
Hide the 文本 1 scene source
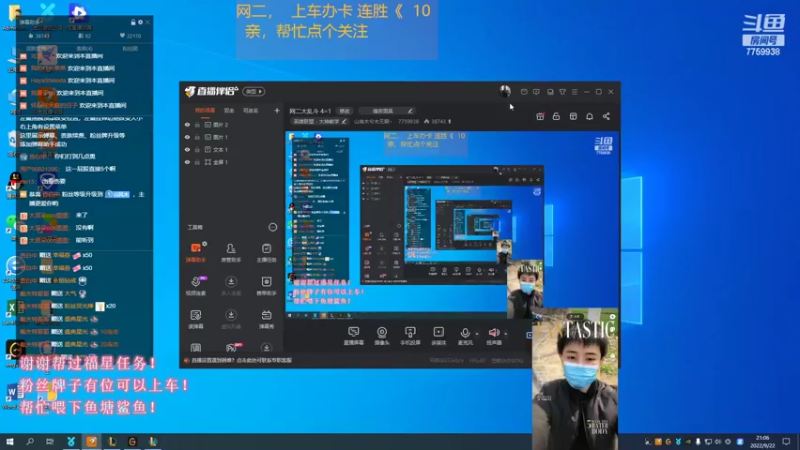(x=187, y=149)
